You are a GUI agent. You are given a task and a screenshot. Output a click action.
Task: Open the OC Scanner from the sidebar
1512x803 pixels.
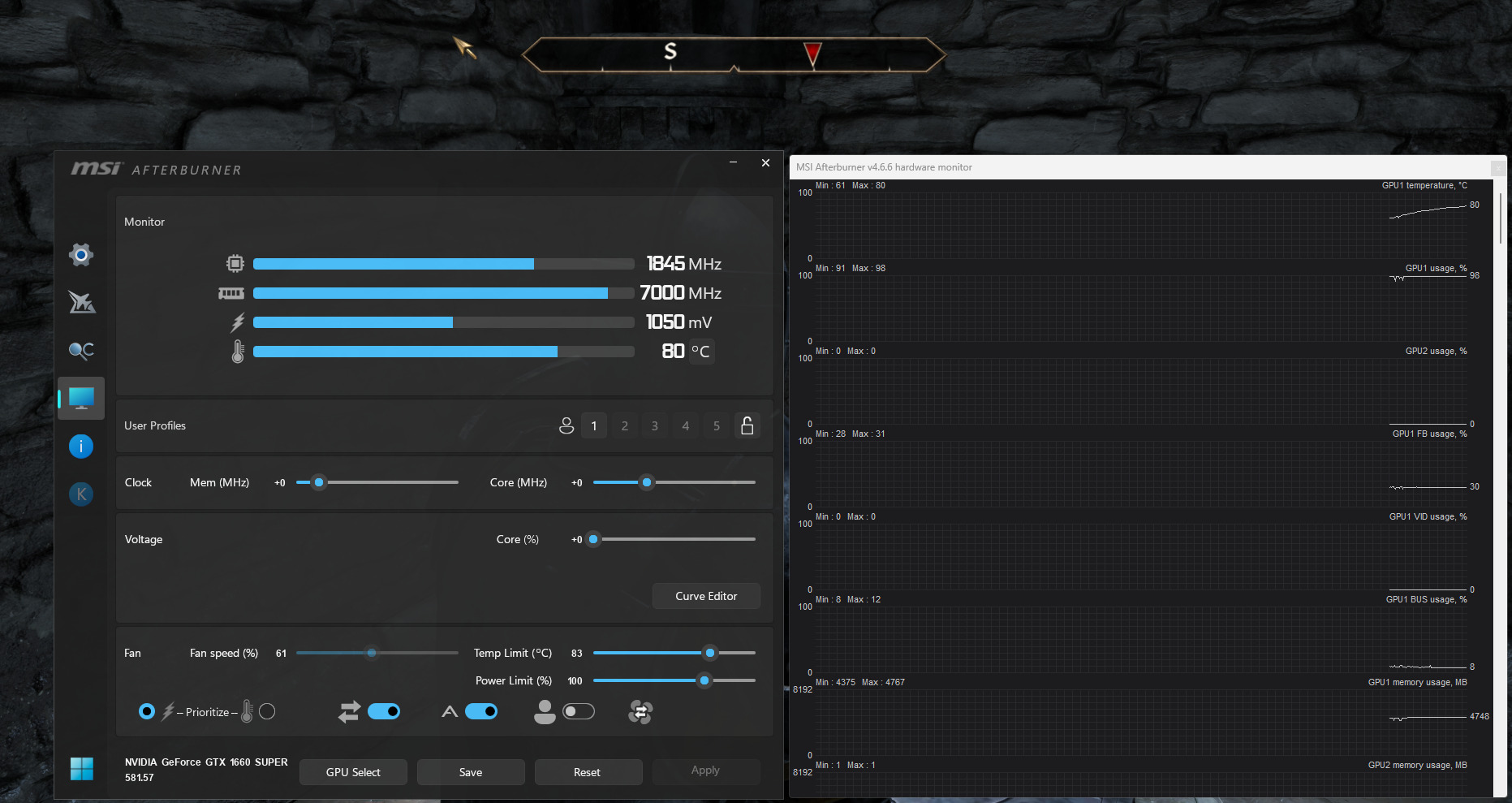81,350
